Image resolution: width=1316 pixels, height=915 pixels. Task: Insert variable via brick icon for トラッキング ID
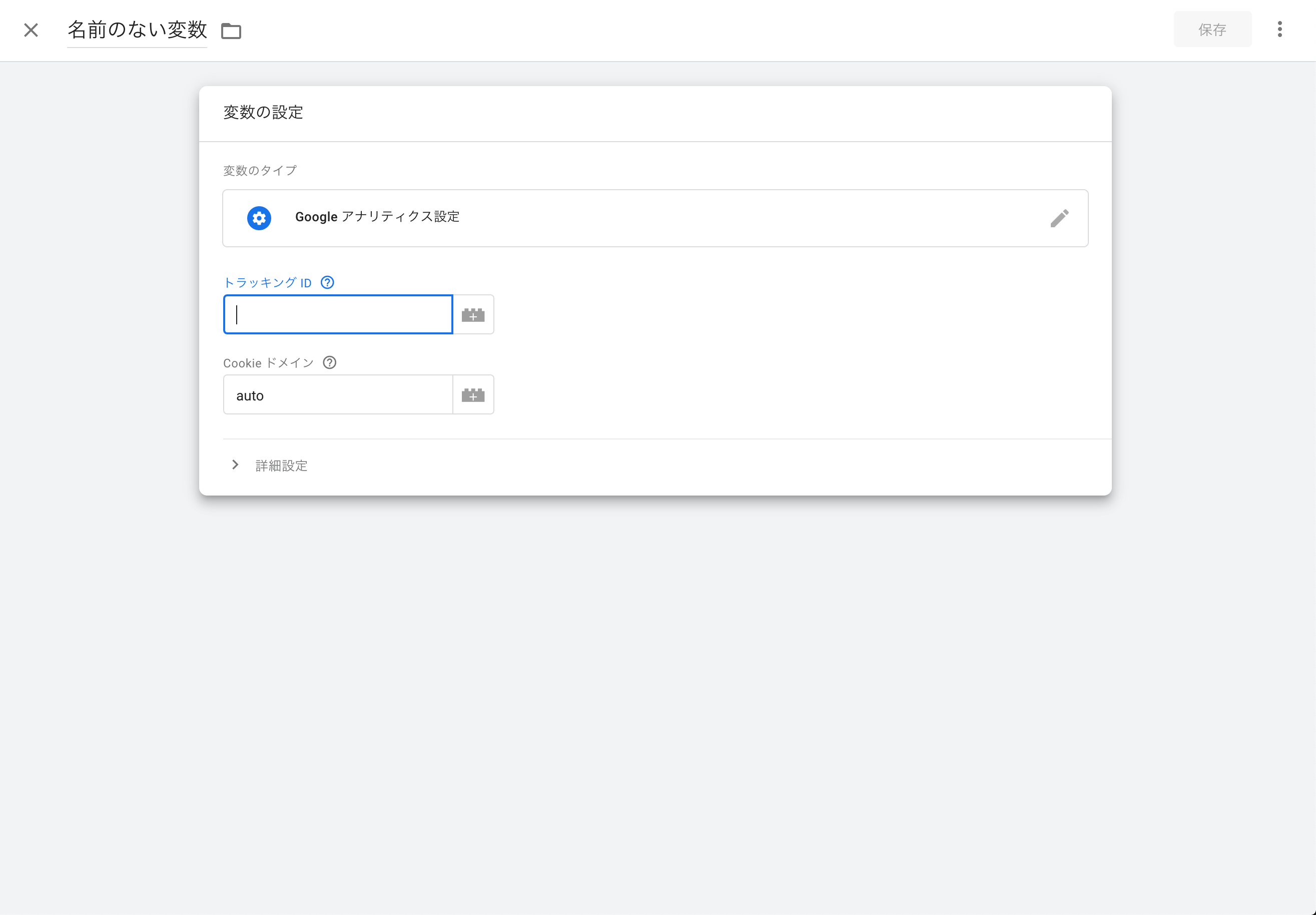click(473, 314)
